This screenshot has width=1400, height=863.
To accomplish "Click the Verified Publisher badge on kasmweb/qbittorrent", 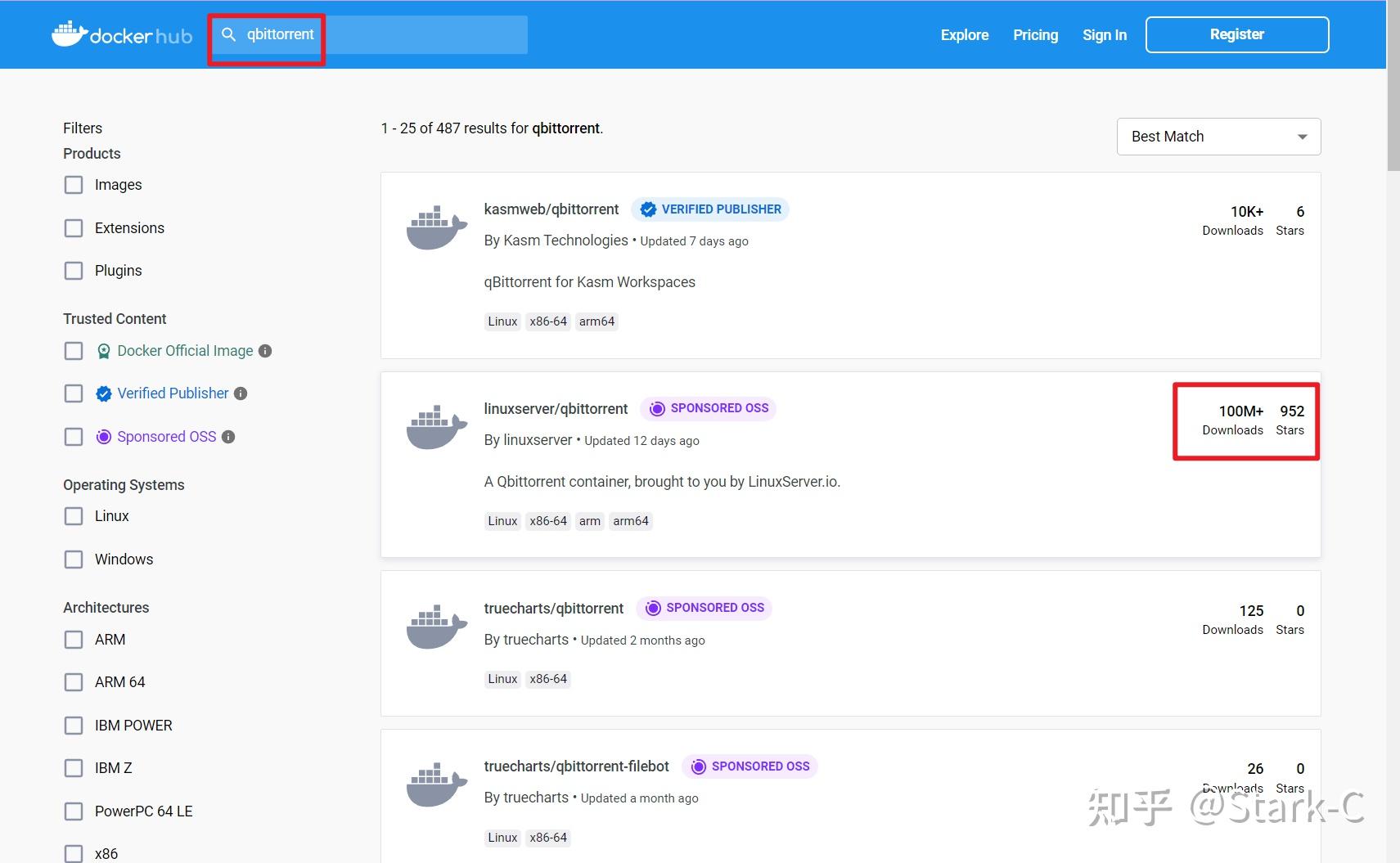I will click(709, 209).
